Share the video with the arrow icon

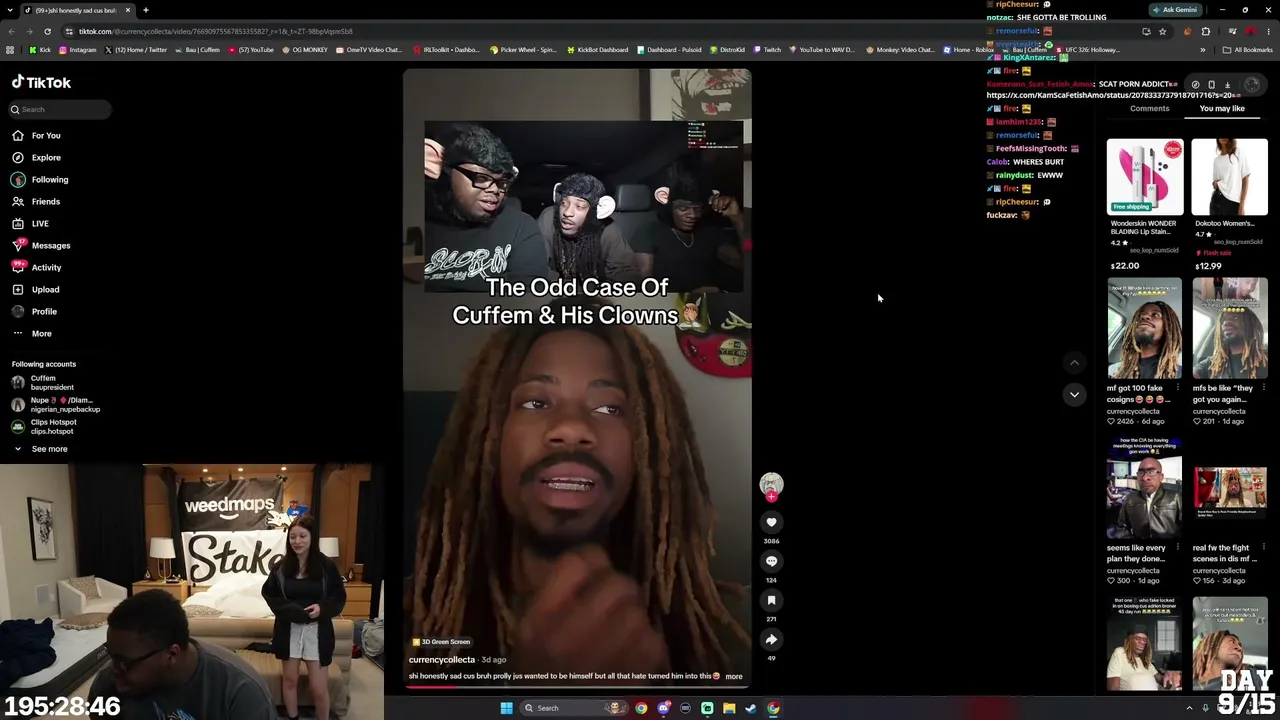point(771,639)
